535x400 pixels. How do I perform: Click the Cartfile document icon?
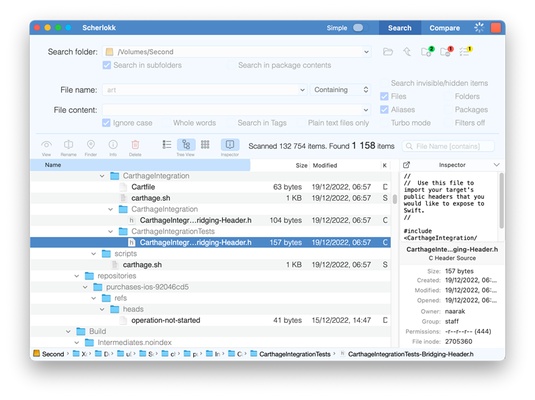pyautogui.click(x=123, y=187)
